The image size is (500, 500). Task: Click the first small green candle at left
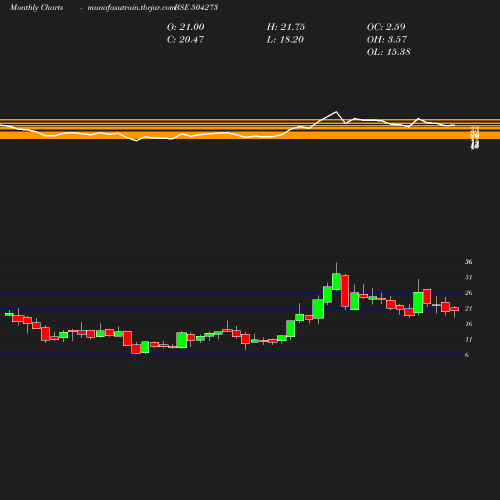[x=9, y=314]
